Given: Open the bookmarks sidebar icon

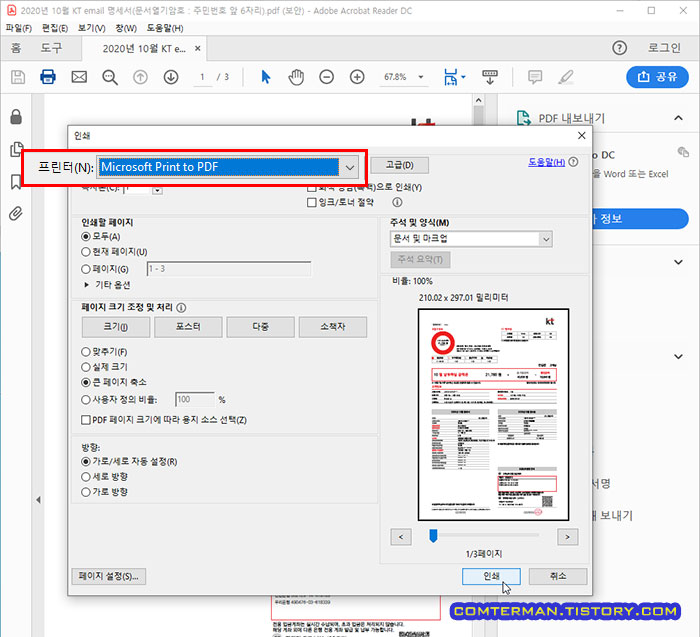Looking at the screenshot, I should click(x=16, y=182).
